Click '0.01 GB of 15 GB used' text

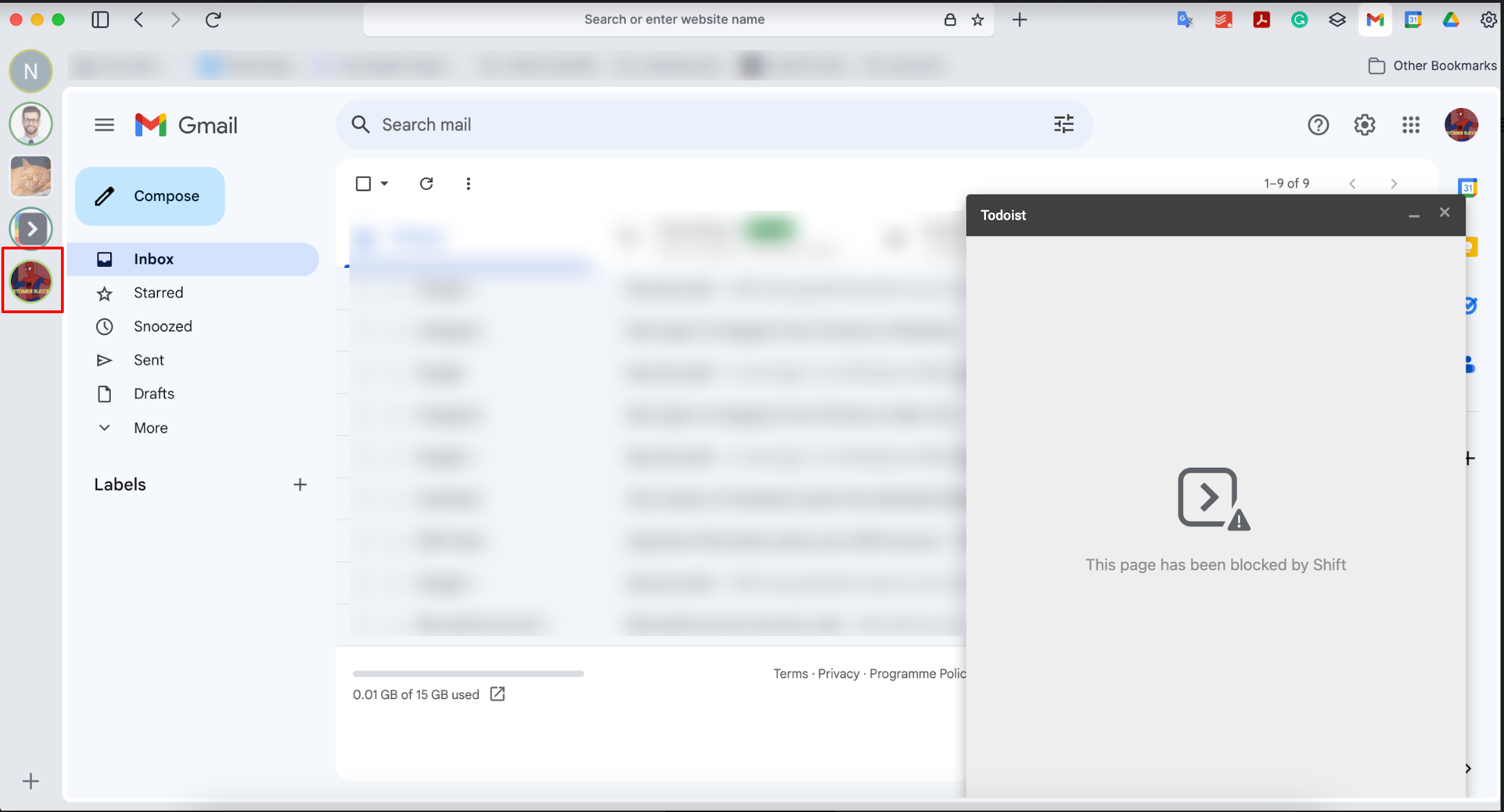(x=416, y=695)
